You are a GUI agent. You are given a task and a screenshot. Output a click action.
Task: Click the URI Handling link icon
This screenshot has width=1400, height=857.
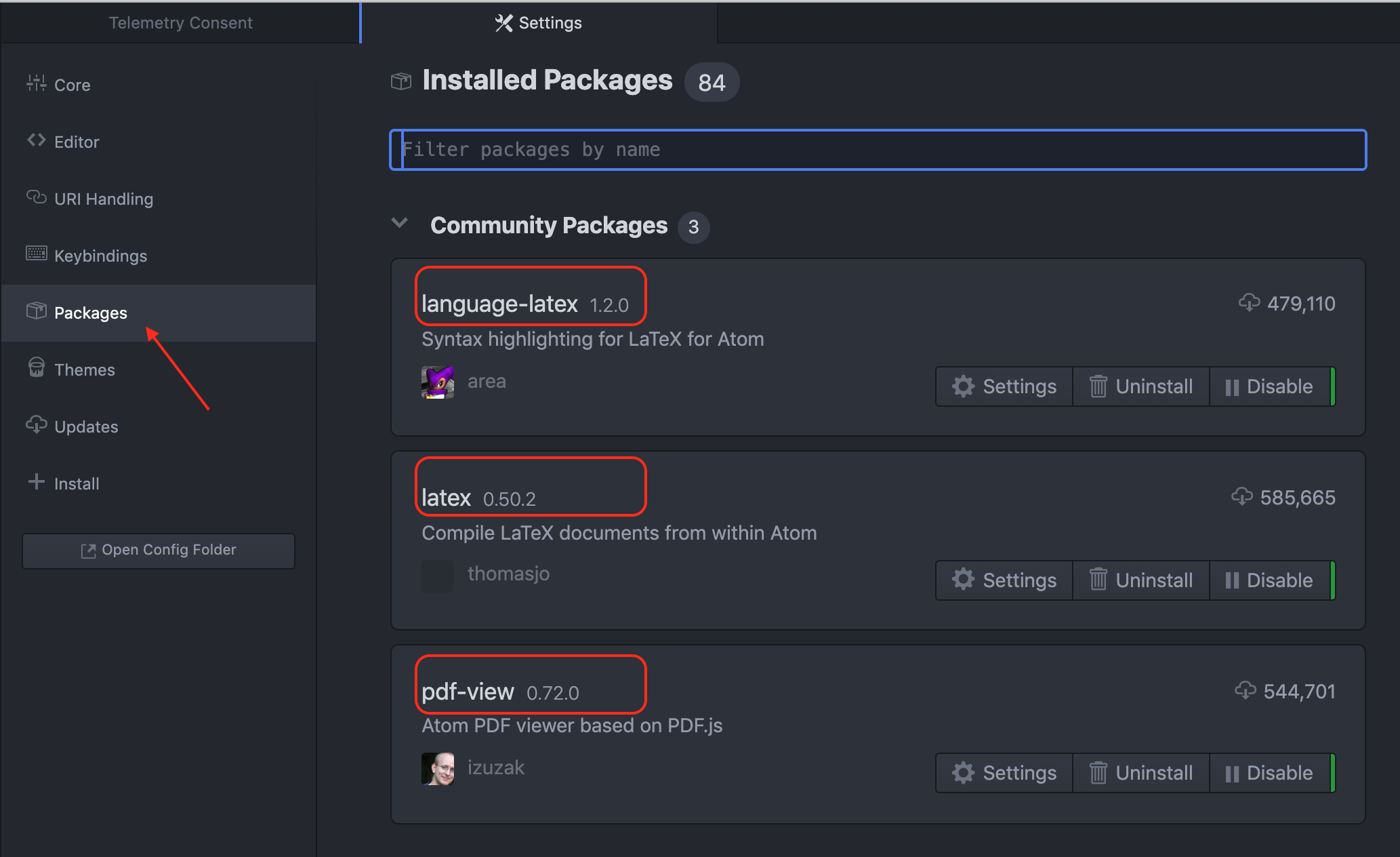tap(36, 197)
